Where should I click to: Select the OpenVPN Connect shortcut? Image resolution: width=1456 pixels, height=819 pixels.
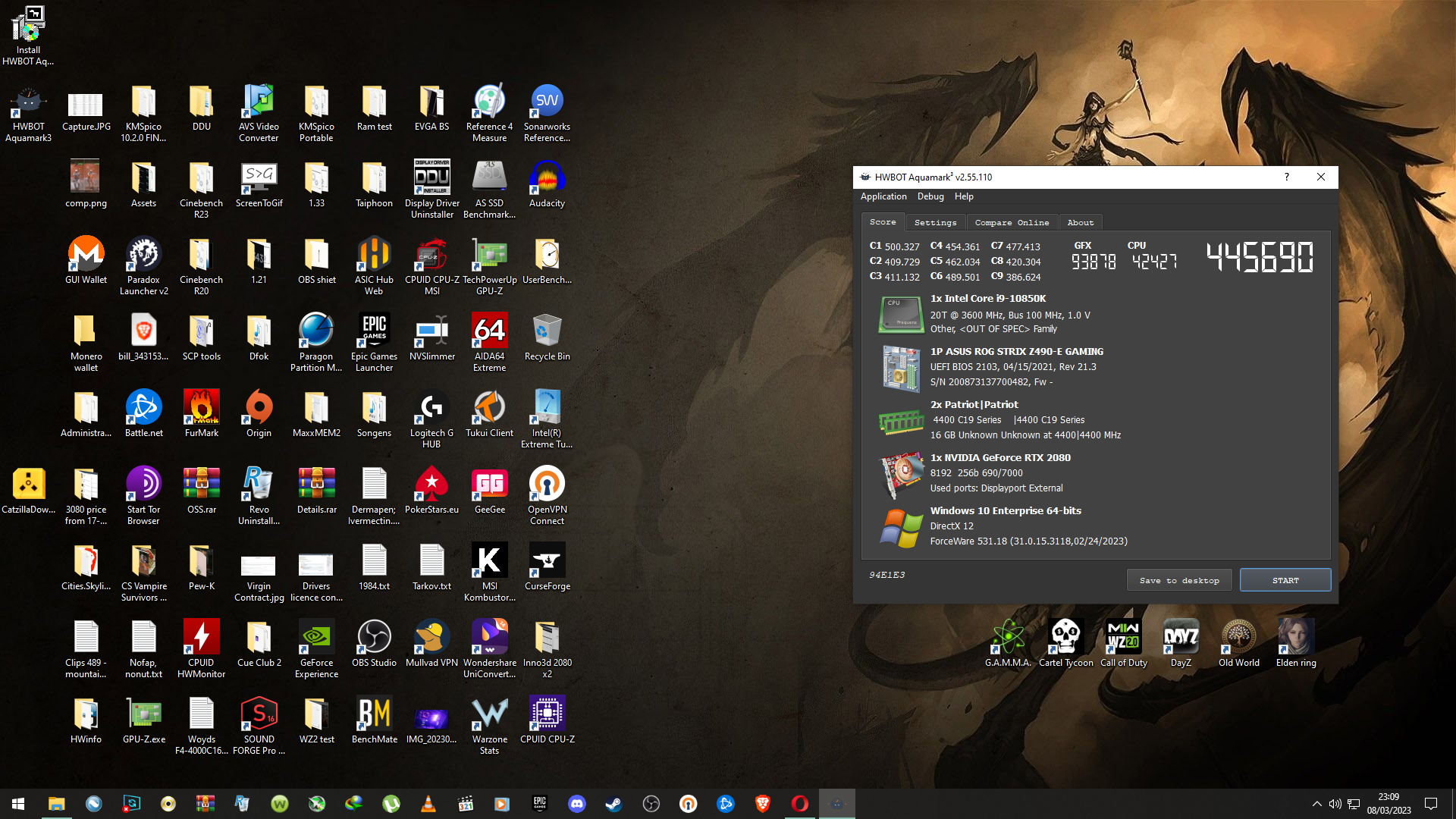[547, 496]
